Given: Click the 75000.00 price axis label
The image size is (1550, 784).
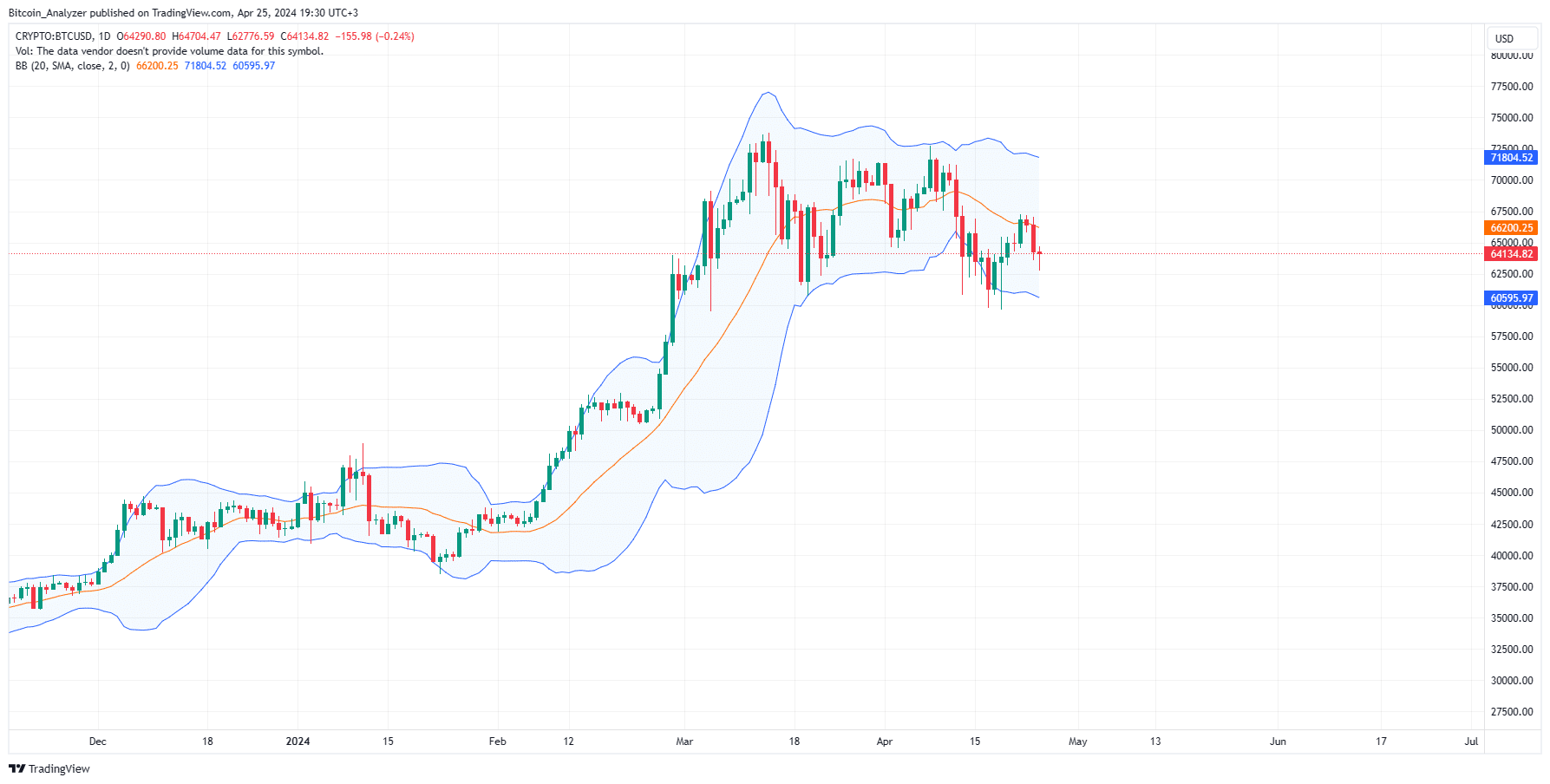Looking at the screenshot, I should pos(1512,118).
